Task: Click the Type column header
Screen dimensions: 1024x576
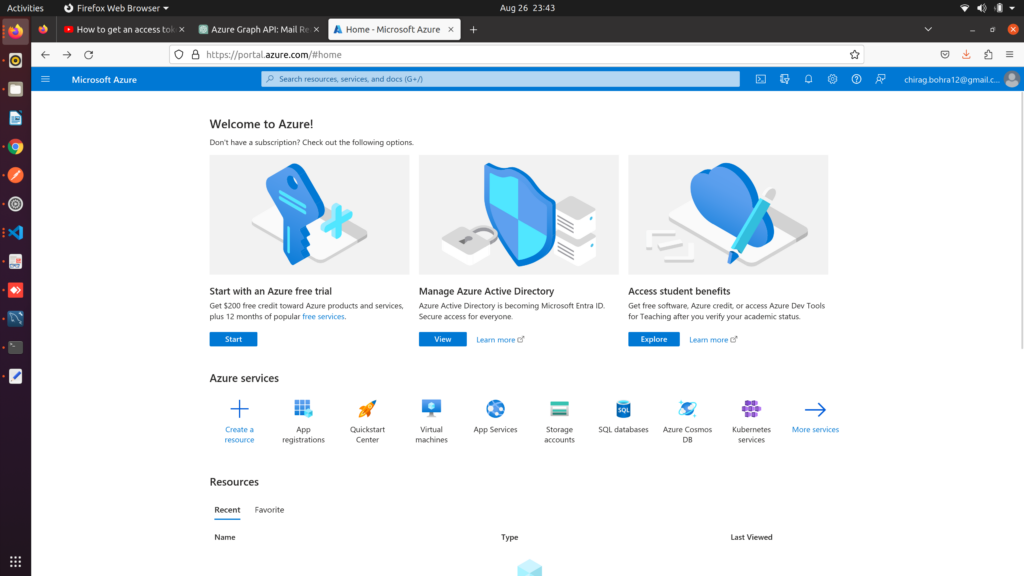Action: pos(509,537)
